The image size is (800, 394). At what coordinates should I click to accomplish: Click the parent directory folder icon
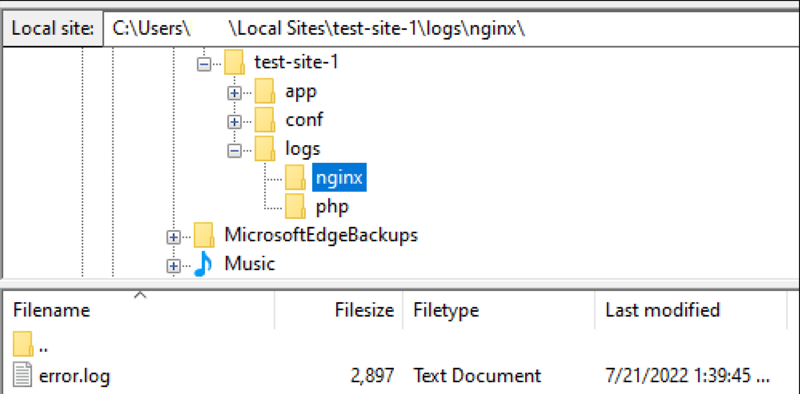point(23,344)
